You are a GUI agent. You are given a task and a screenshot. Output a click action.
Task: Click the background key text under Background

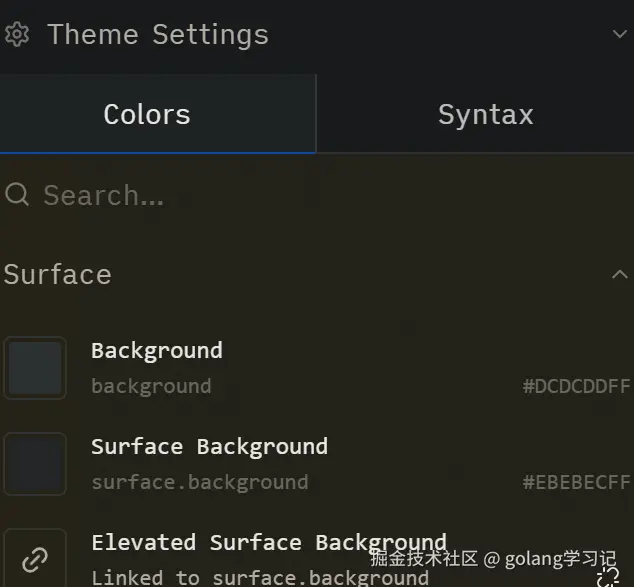[x=151, y=386]
